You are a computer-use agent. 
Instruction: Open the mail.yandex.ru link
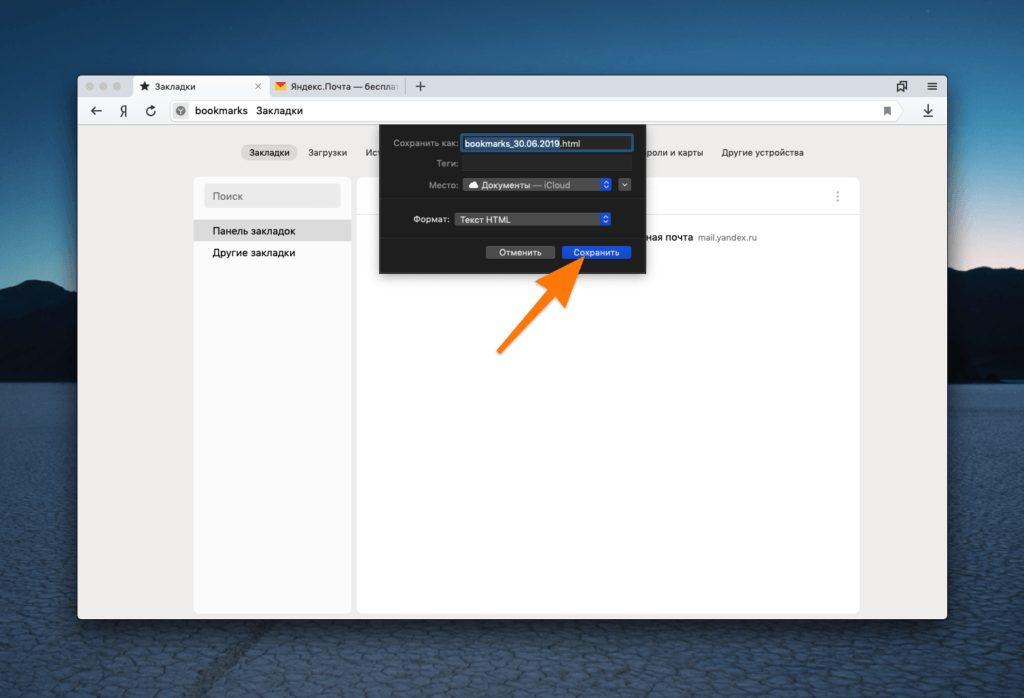727,237
